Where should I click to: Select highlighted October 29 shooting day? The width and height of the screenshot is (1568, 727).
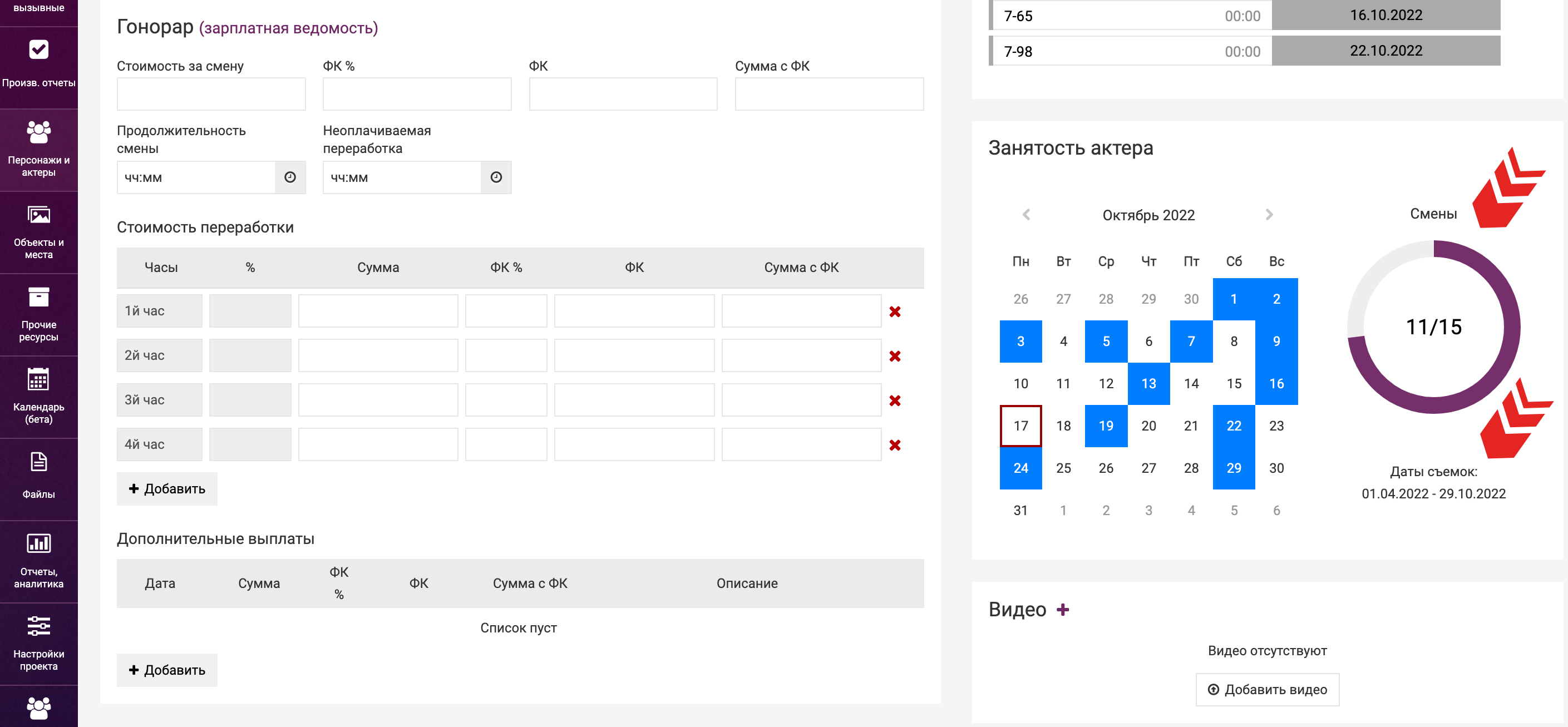point(1234,468)
